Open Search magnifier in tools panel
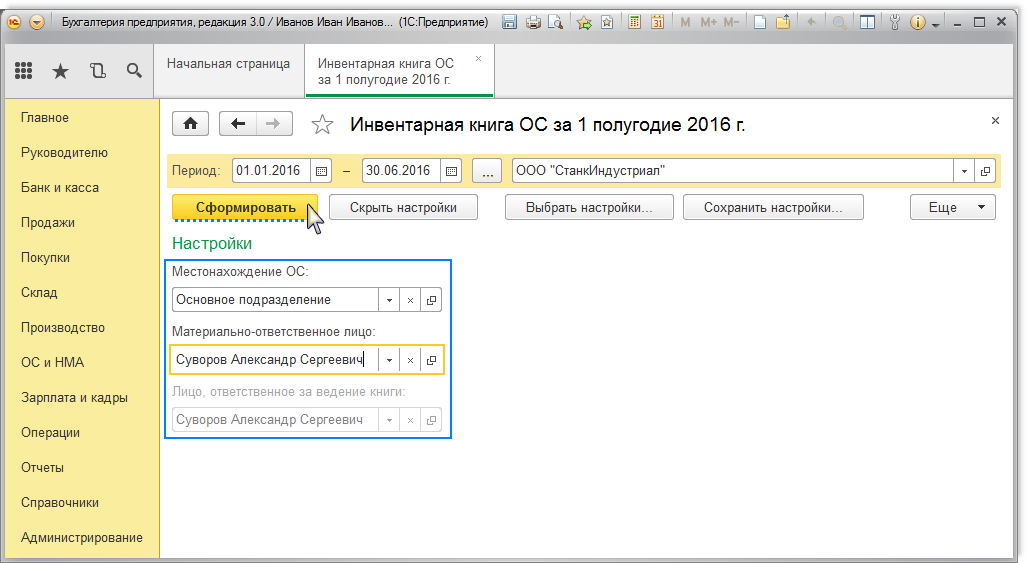Viewport: 1027px width, 563px height. pyautogui.click(x=134, y=71)
